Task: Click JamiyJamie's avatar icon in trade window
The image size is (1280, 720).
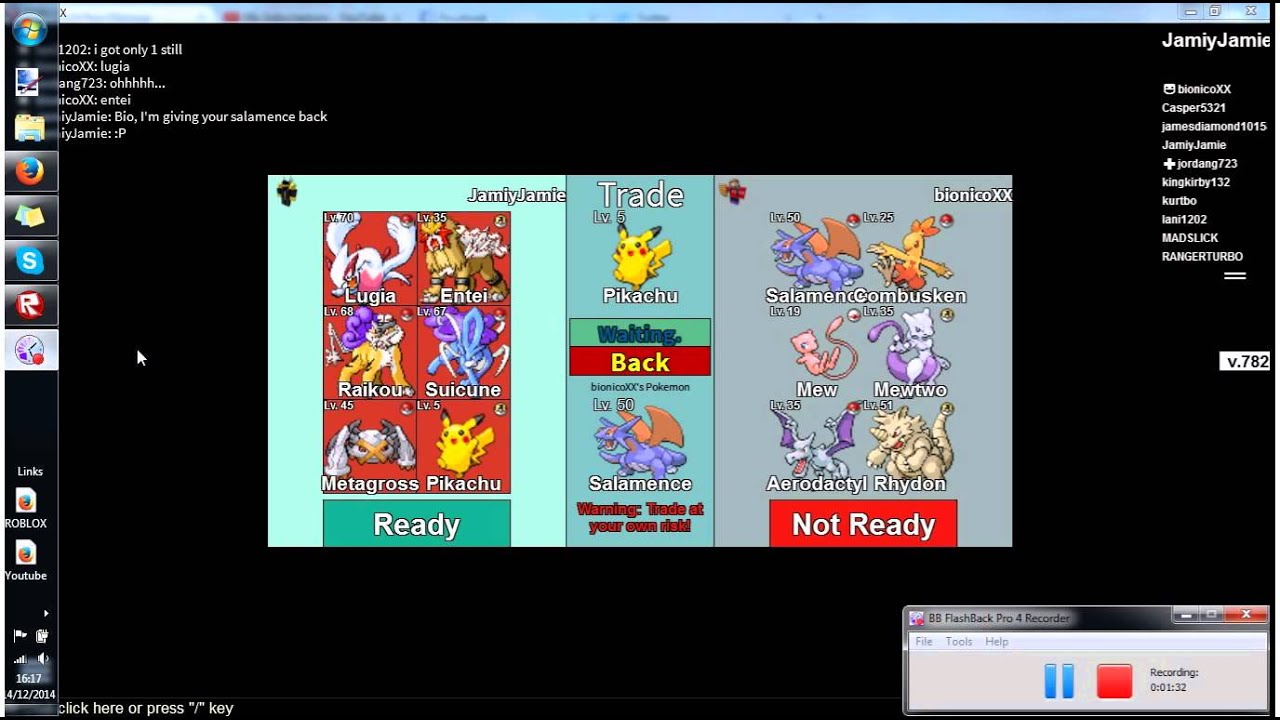Action: coord(287,192)
